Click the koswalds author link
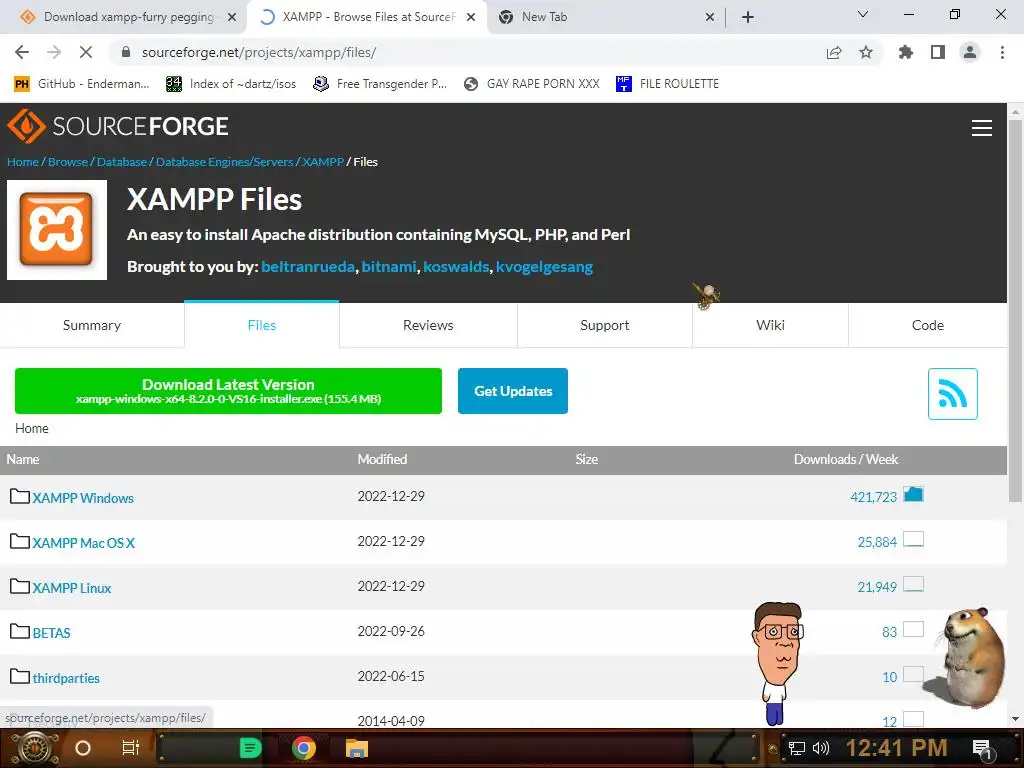Screen dimensions: 1024x768 pos(456,266)
